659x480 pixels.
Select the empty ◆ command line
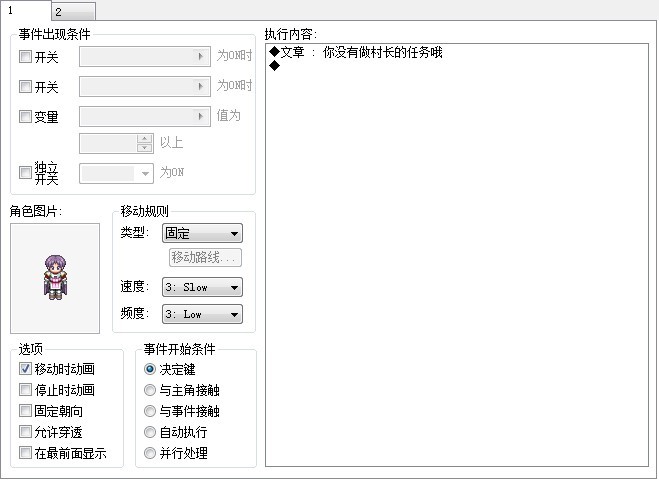[x=274, y=66]
